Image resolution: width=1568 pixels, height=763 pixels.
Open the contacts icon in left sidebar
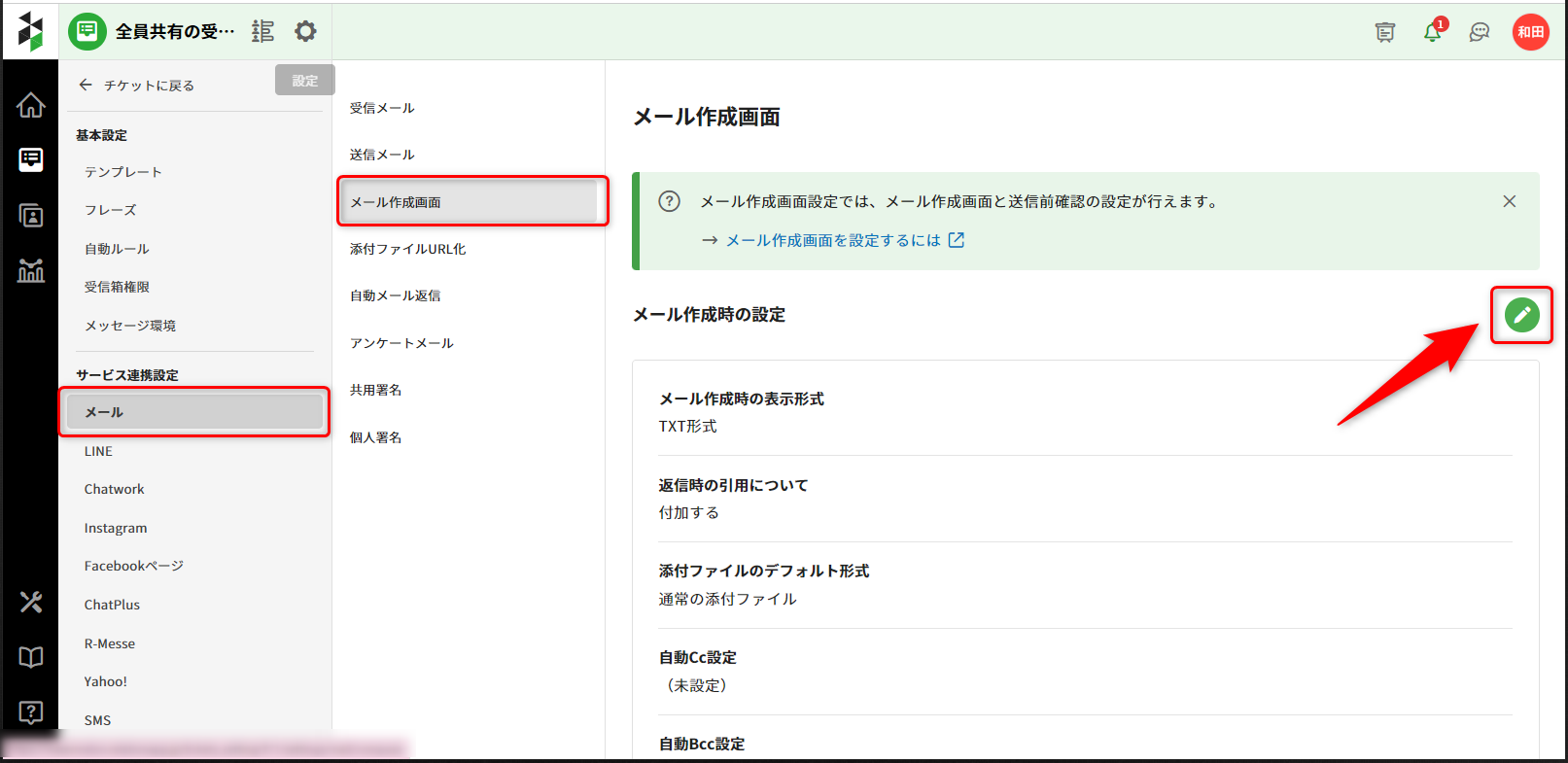coord(31,215)
